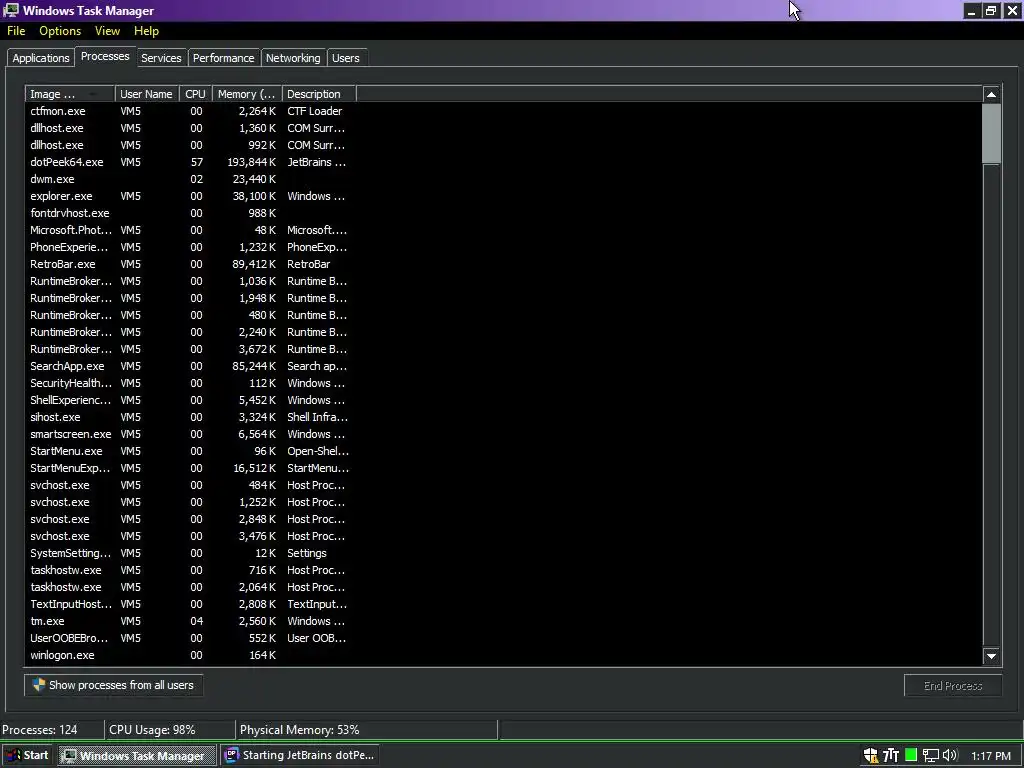Select the SearchApp.exe process
Viewport: 1024px width, 768px height.
pos(189,366)
